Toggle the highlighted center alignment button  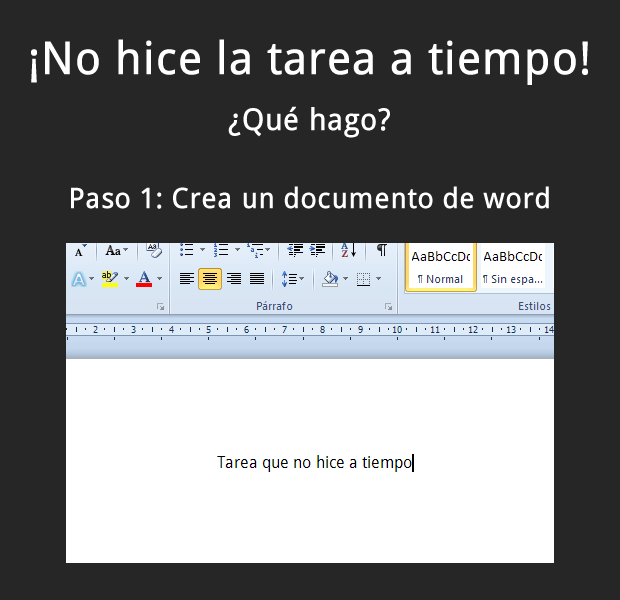pyautogui.click(x=210, y=279)
